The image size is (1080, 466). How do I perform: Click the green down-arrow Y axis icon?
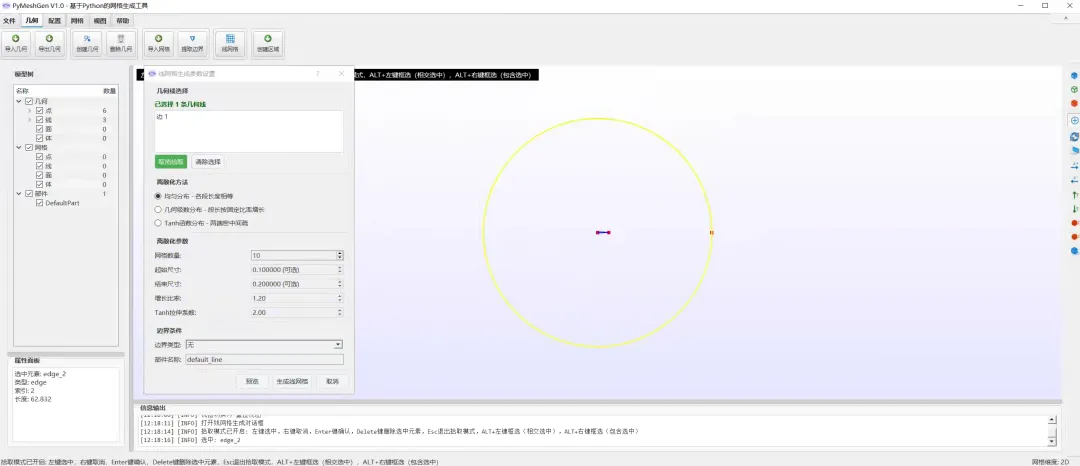click(1074, 209)
